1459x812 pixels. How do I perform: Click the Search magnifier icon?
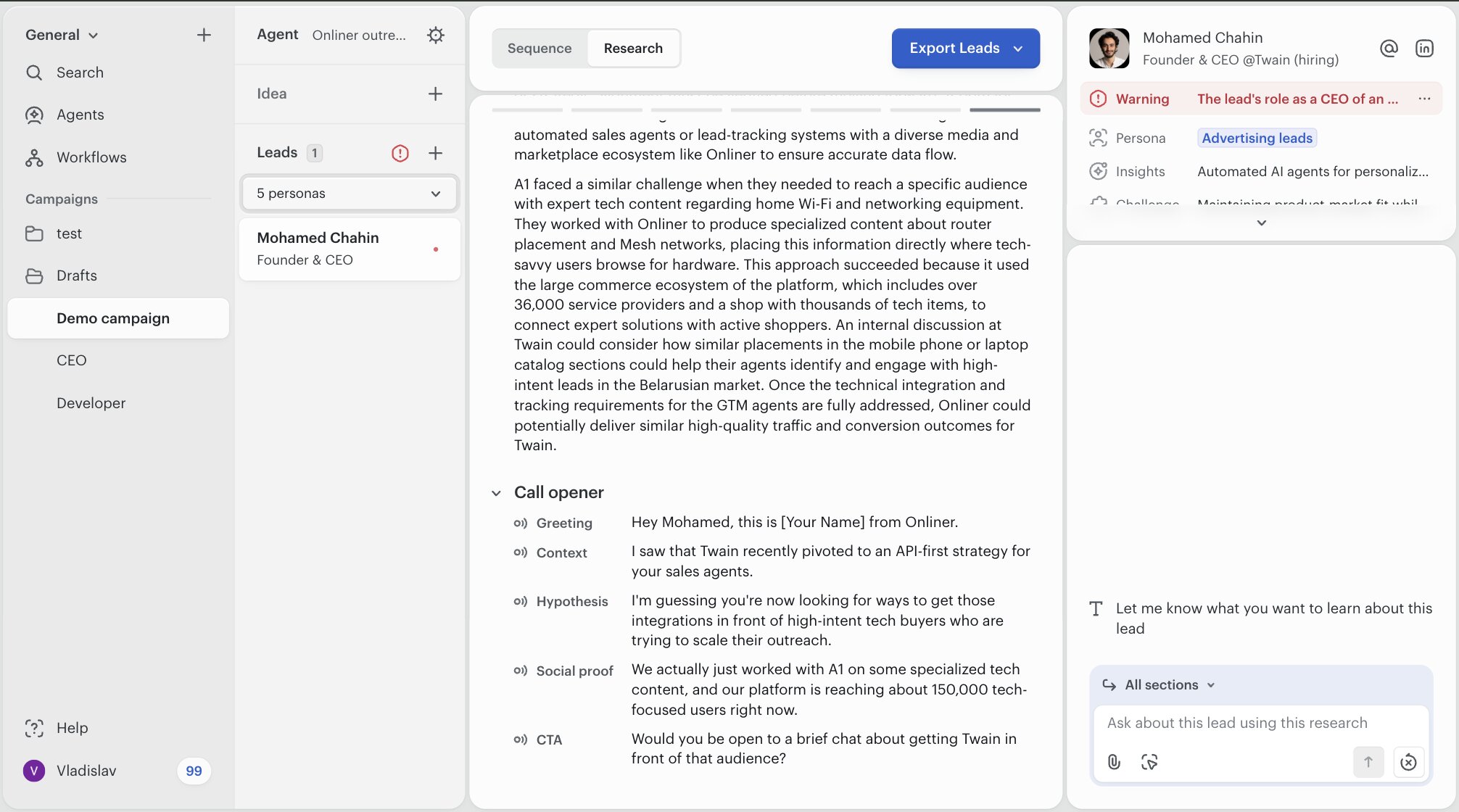(34, 72)
